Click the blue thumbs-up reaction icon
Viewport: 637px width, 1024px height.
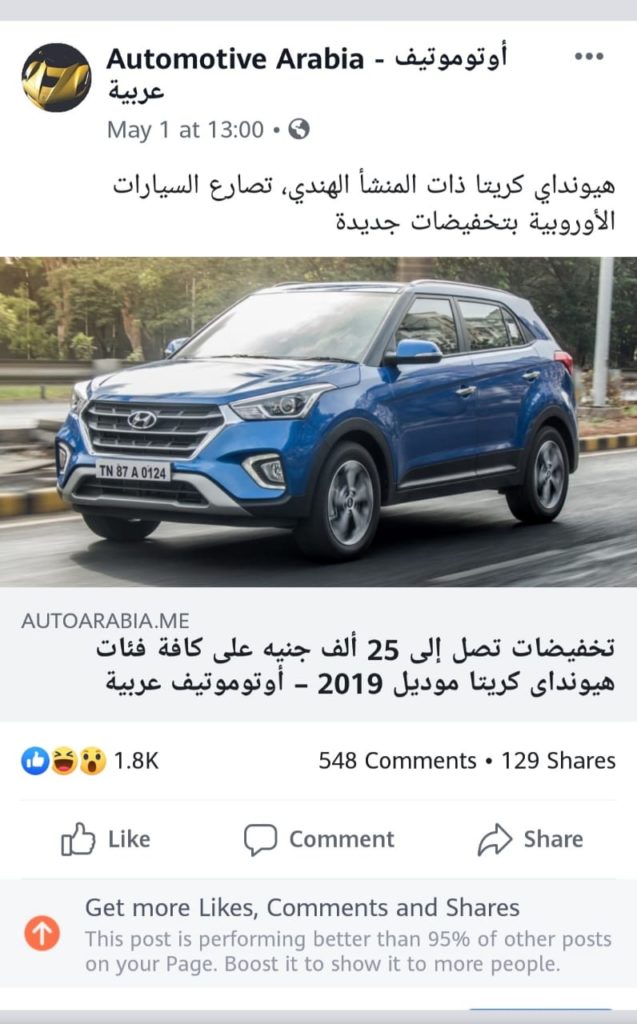[35, 761]
